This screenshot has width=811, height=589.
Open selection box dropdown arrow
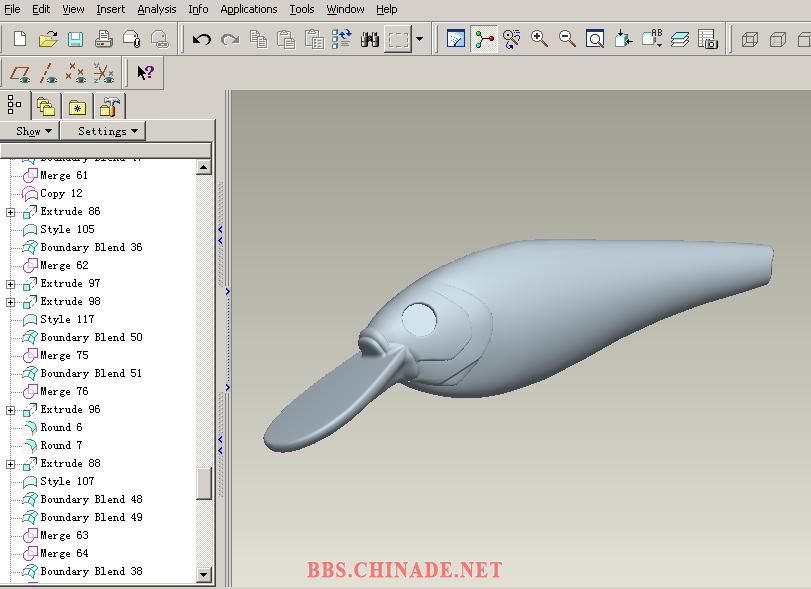tap(419, 39)
